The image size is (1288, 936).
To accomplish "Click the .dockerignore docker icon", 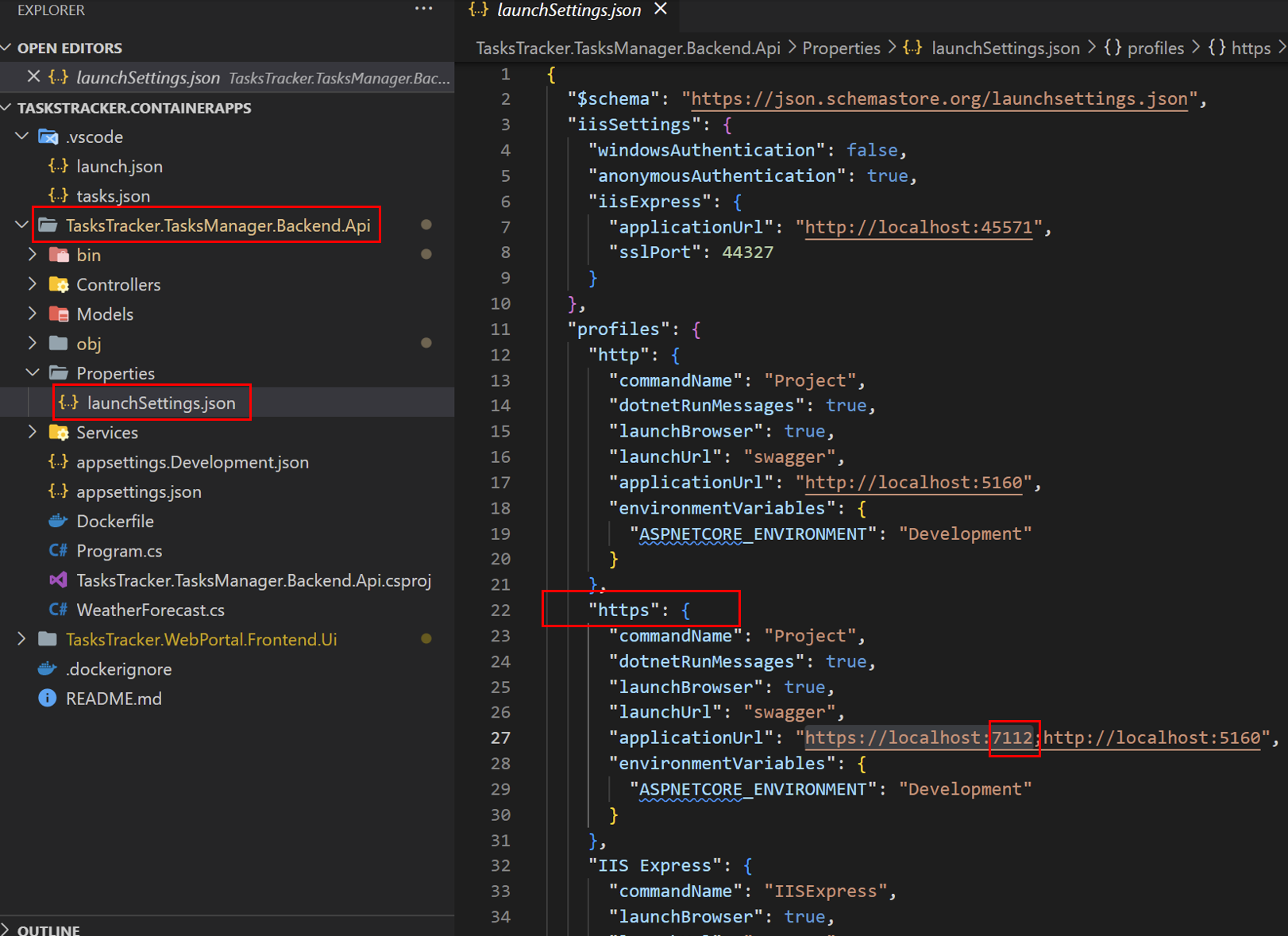I will [x=48, y=668].
